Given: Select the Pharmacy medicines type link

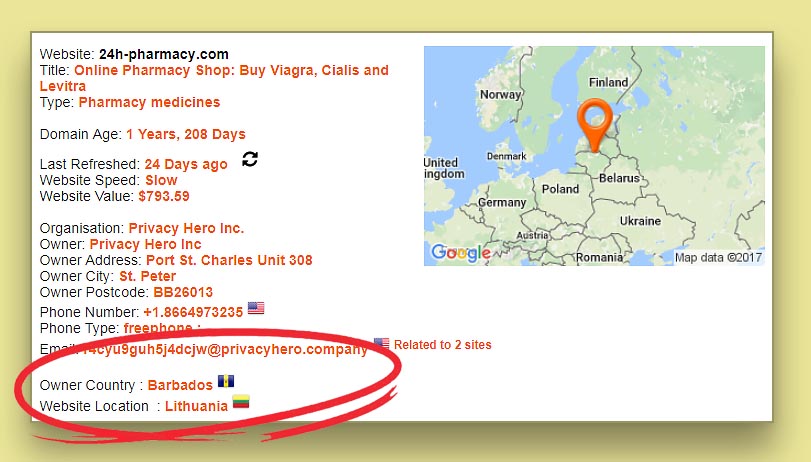Looking at the screenshot, I should [149, 102].
